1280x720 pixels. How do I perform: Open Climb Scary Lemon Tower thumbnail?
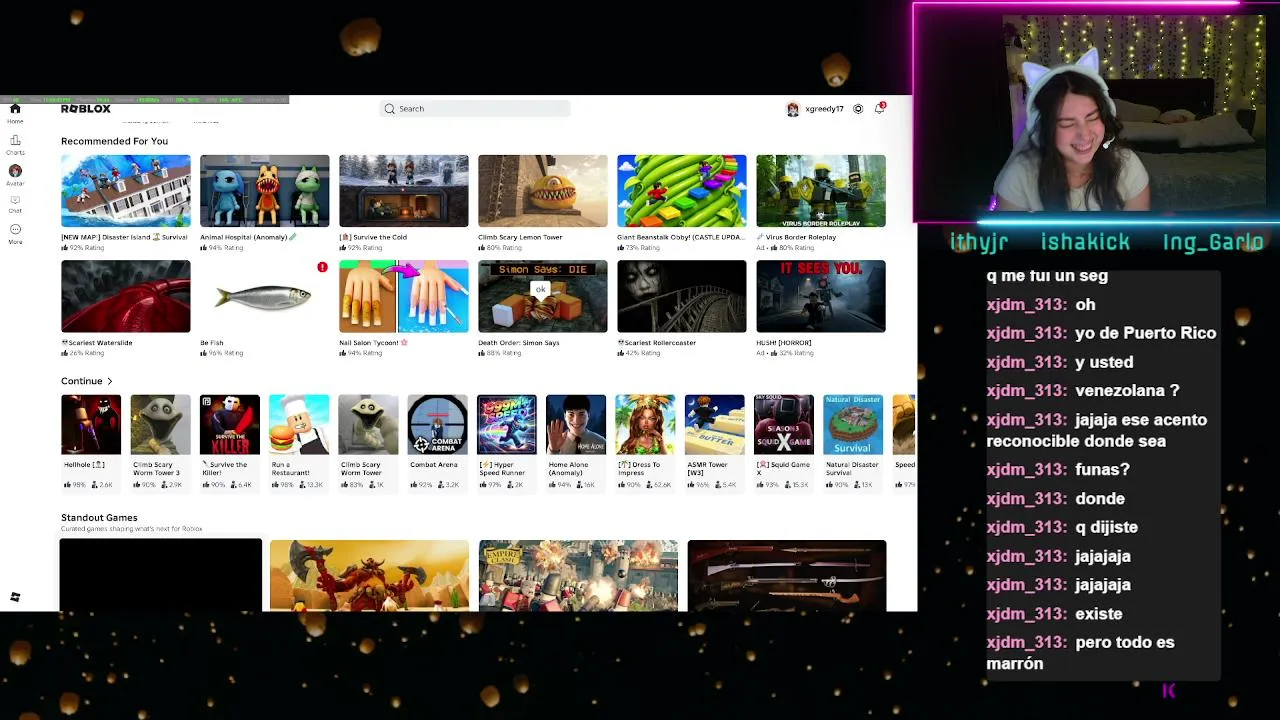(x=543, y=191)
